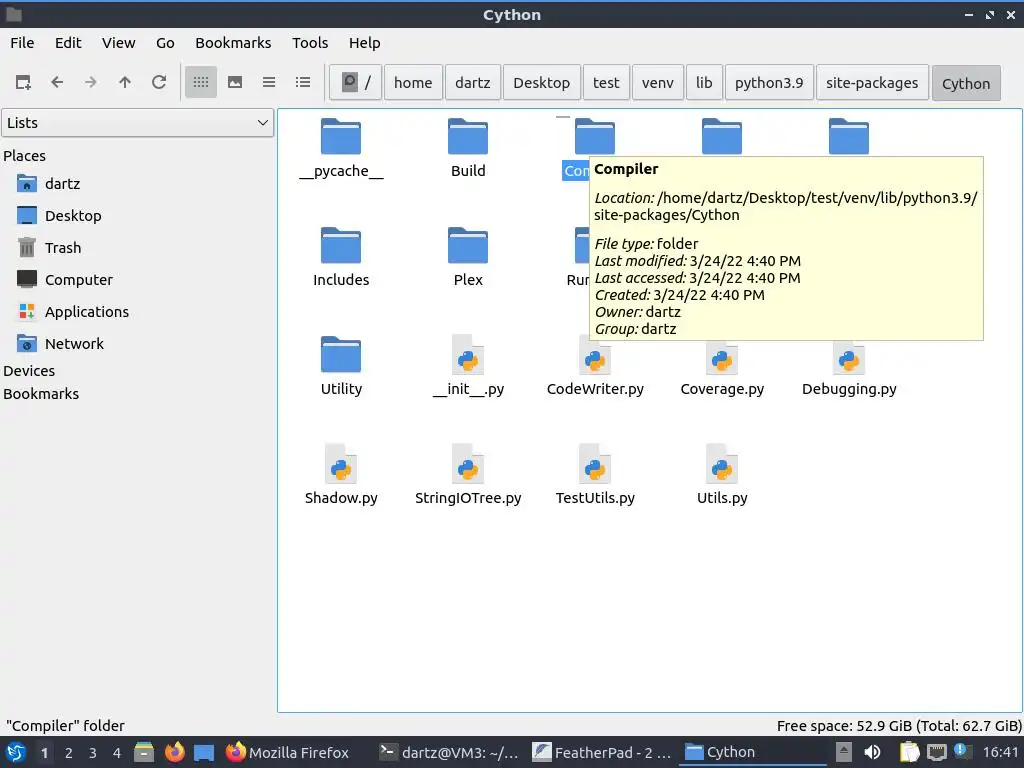The width and height of the screenshot is (1024, 768).
Task: Navigate to the dartz path button
Action: coord(473,83)
